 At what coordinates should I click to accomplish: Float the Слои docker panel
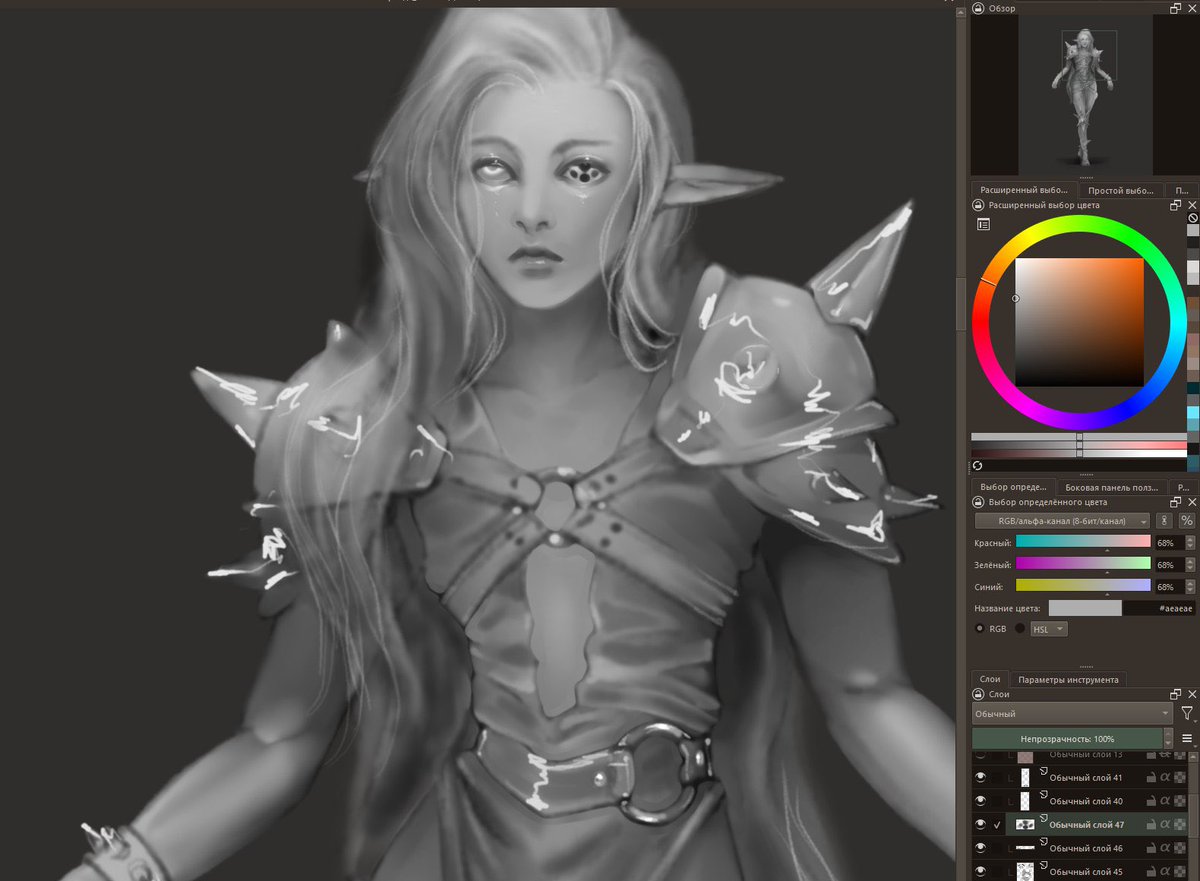[x=1176, y=694]
